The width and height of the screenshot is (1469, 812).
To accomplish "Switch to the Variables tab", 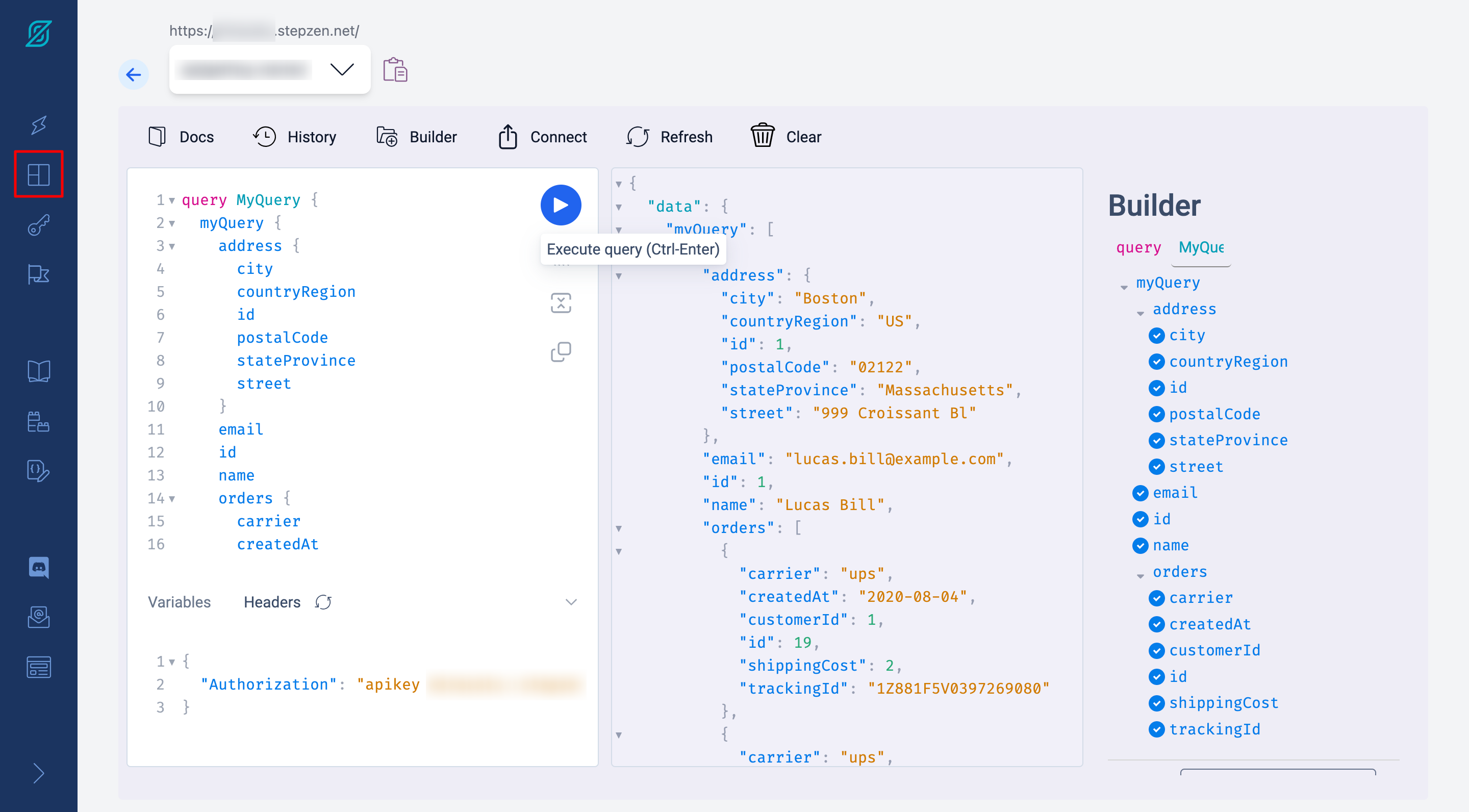I will 179,602.
